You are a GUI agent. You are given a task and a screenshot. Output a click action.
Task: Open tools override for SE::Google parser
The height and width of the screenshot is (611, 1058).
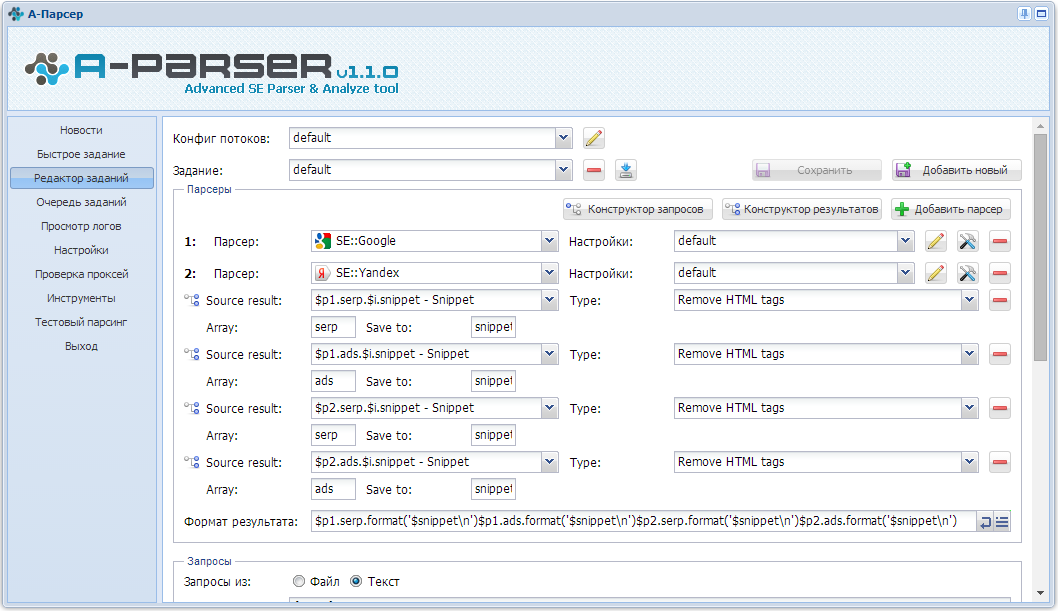[x=968, y=241]
